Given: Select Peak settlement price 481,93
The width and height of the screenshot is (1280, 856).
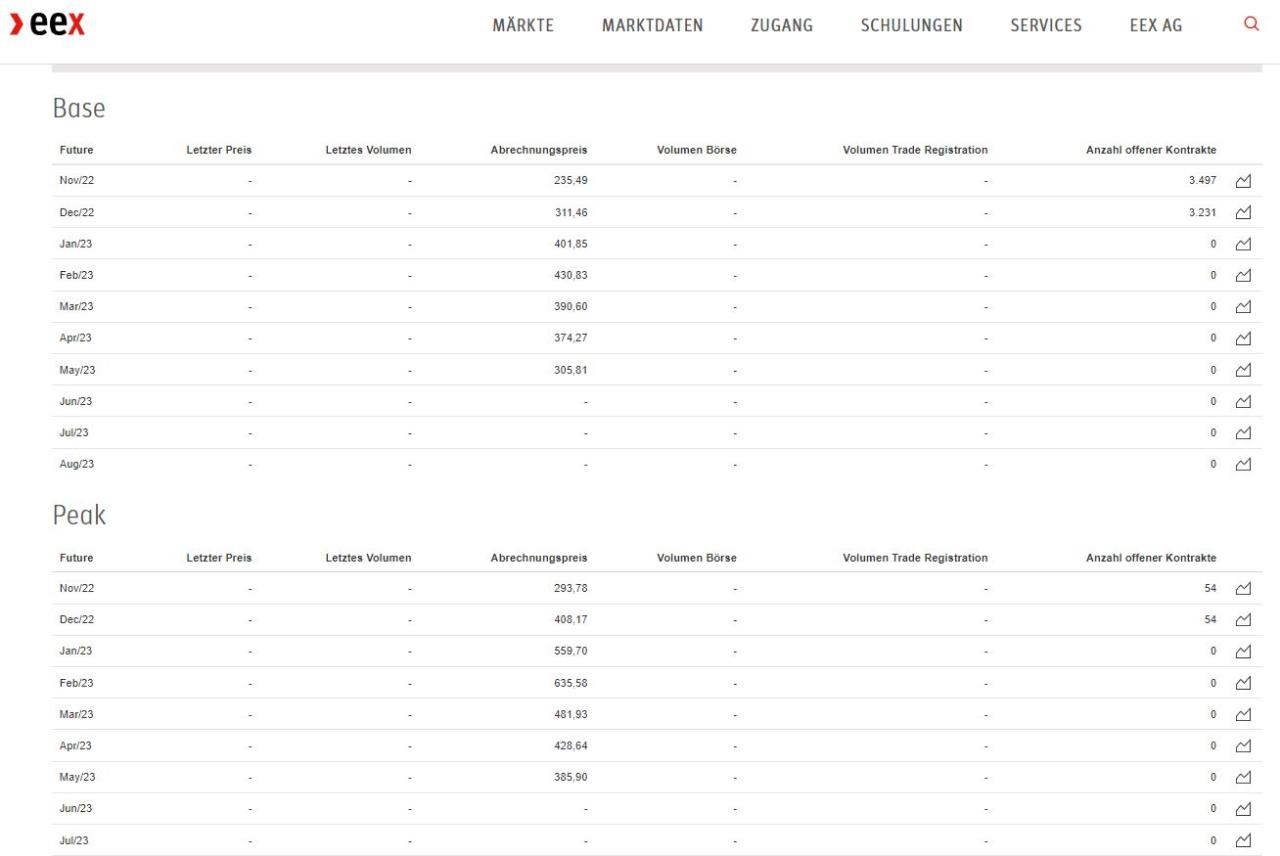Looking at the screenshot, I should point(571,715).
